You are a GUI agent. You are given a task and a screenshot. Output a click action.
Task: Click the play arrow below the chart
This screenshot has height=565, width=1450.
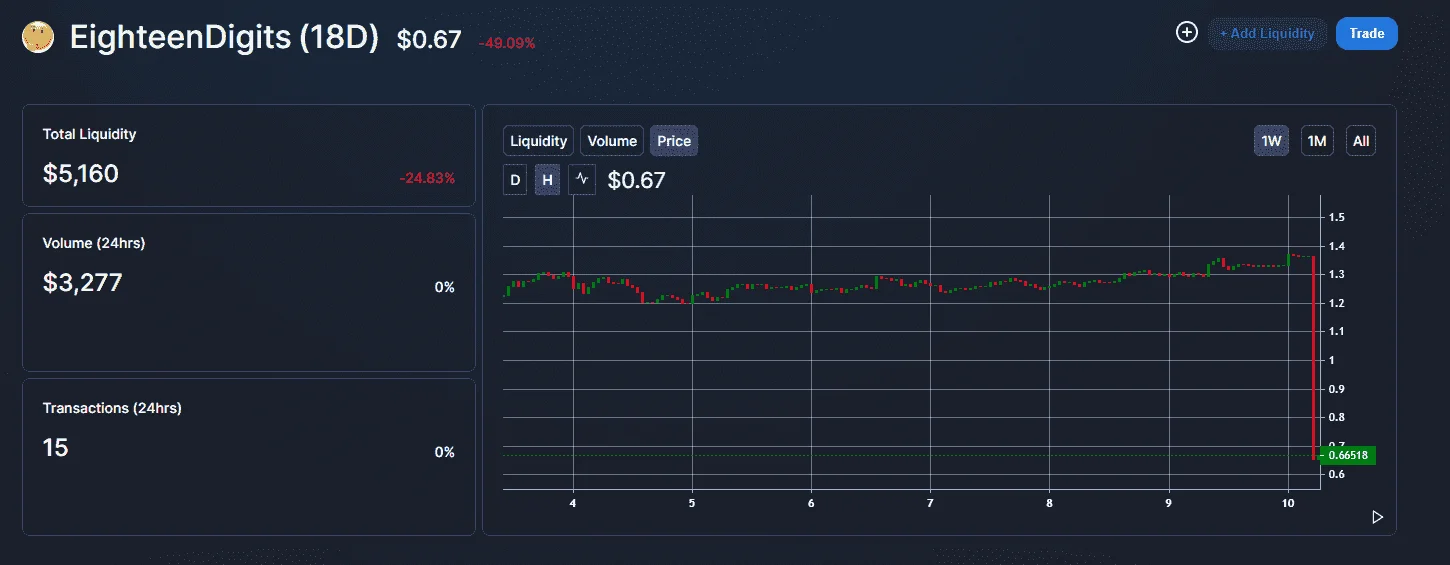point(1377,517)
